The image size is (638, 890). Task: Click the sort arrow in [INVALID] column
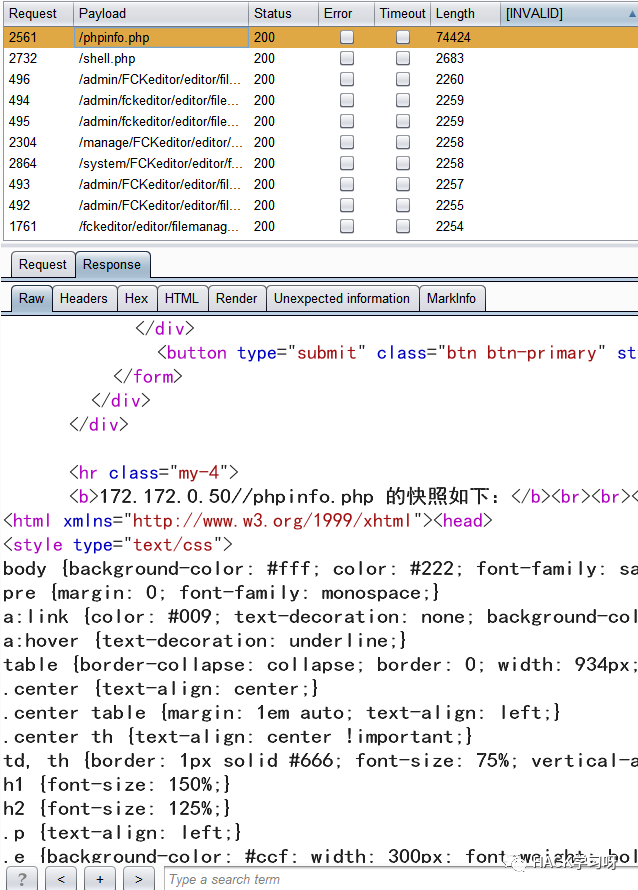632,14
